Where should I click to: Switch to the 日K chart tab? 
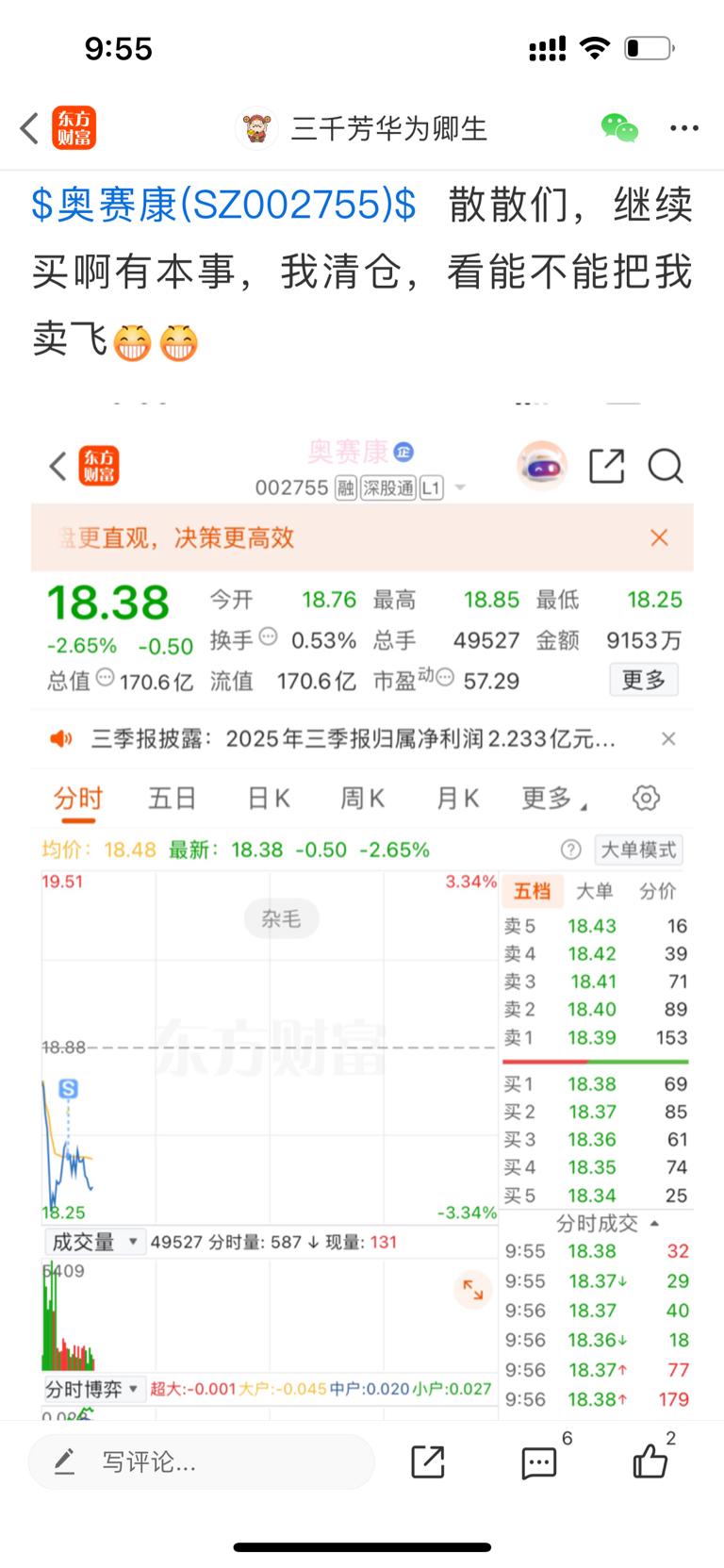point(269,799)
